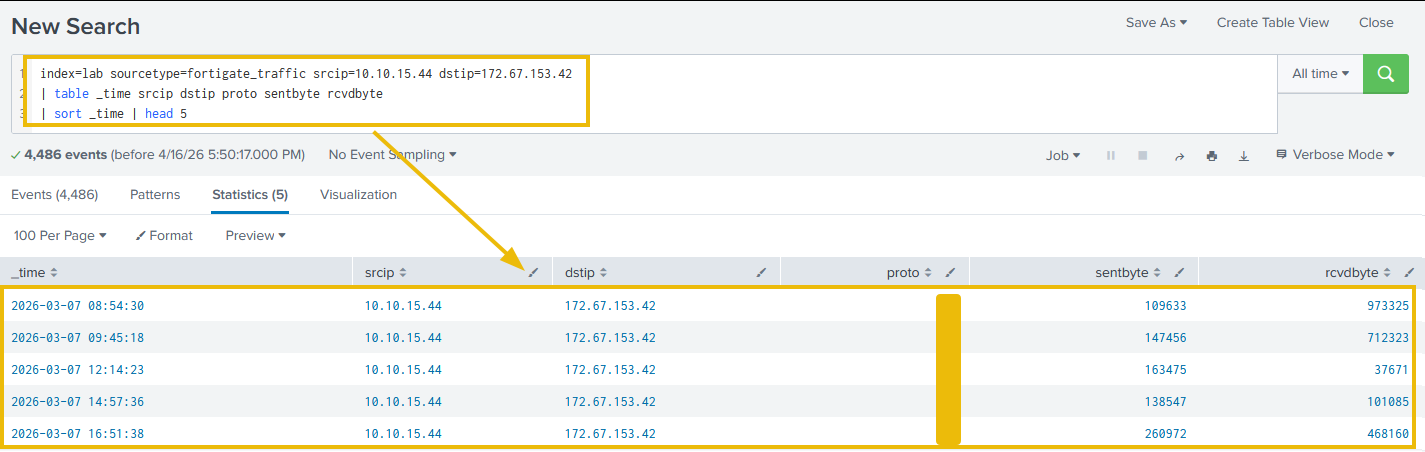Click sentbyte value 260972

(x=1165, y=434)
